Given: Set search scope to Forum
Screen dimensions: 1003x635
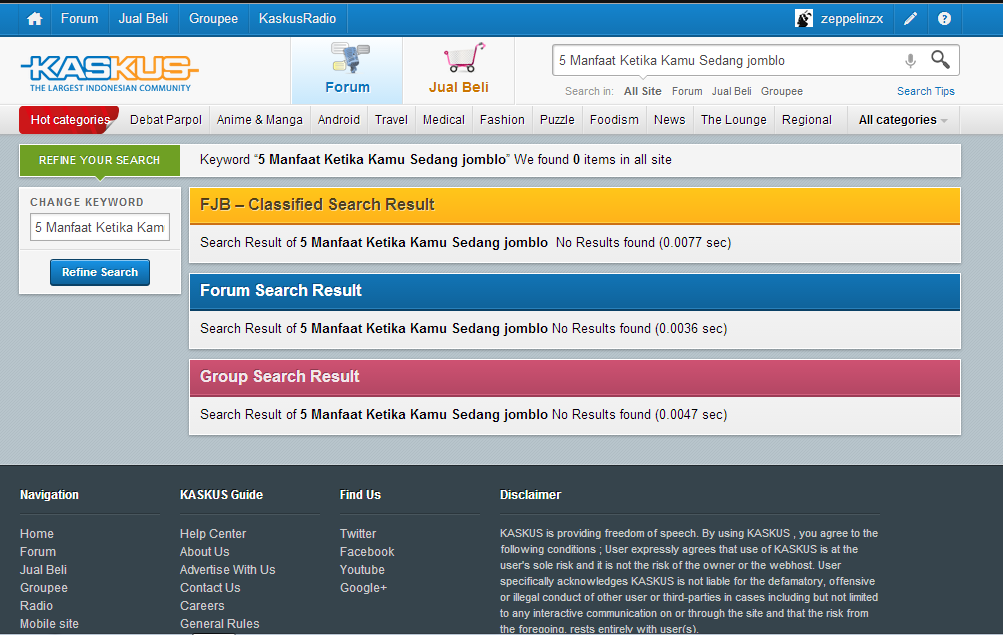Looking at the screenshot, I should 687,91.
